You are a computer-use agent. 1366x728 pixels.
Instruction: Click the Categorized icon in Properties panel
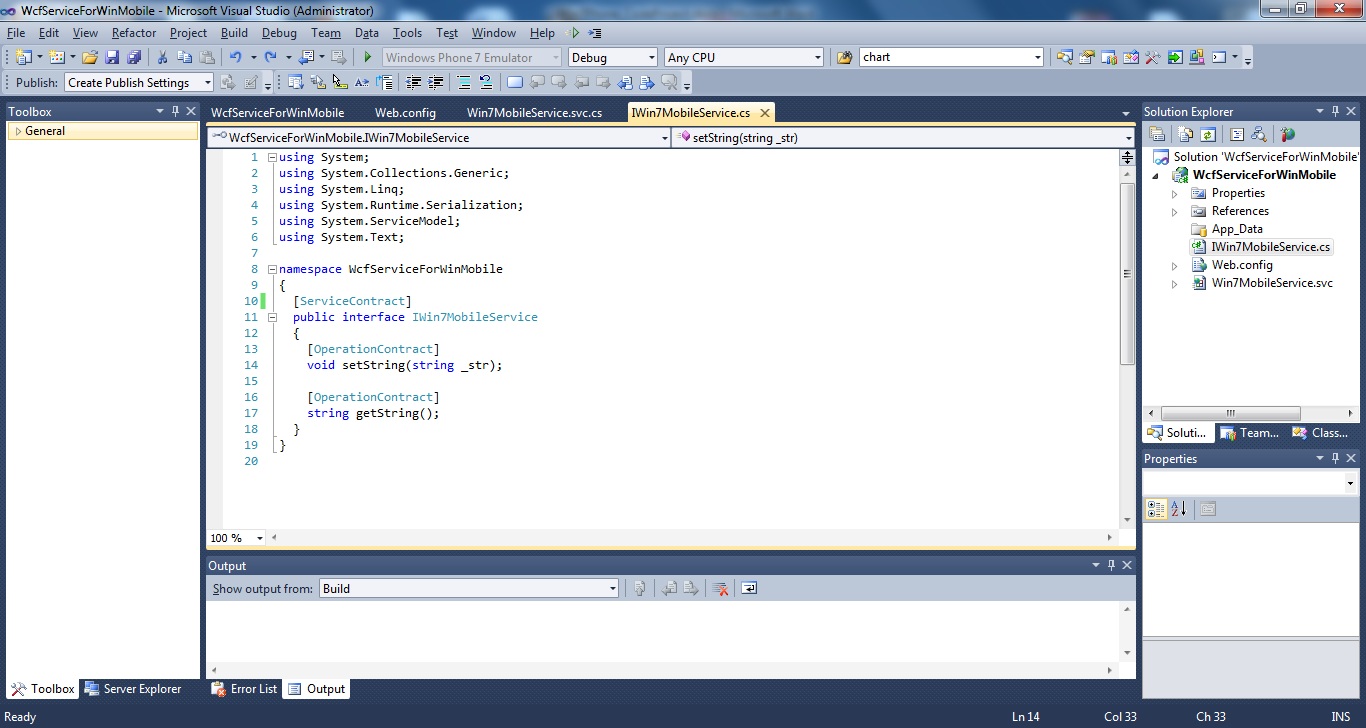[1156, 509]
